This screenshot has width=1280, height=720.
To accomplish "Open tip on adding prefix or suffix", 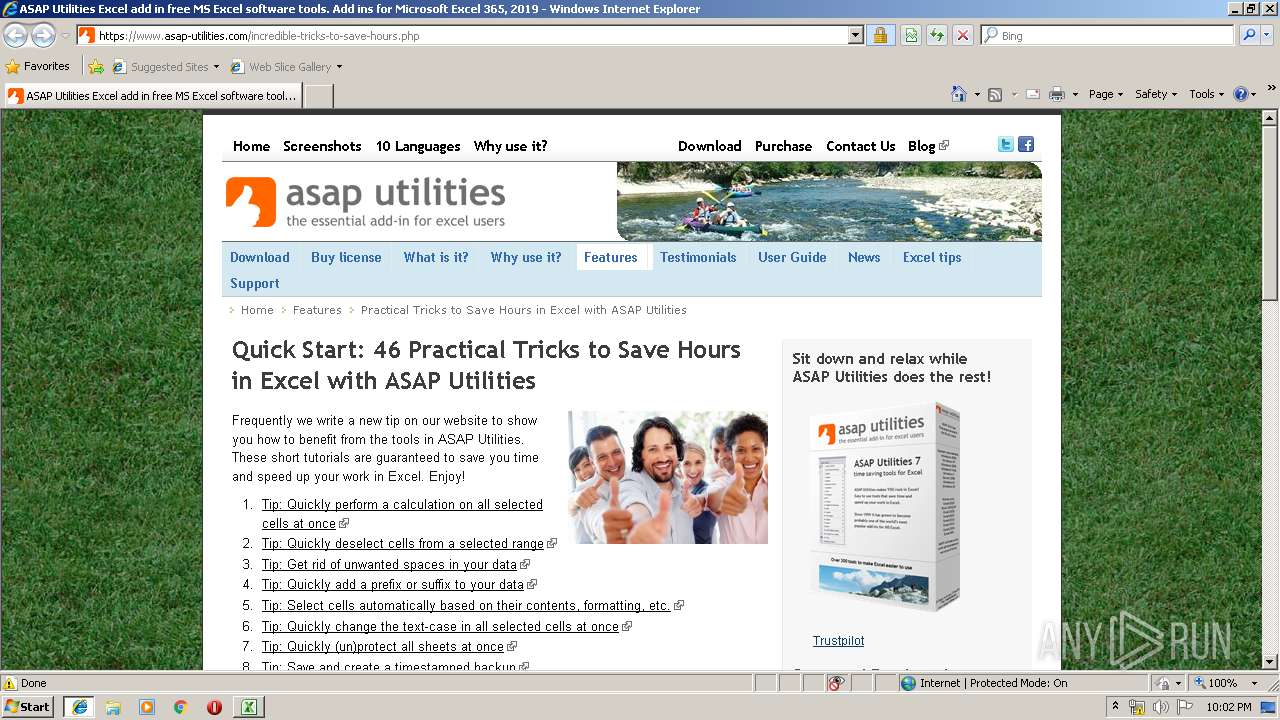I will (393, 585).
